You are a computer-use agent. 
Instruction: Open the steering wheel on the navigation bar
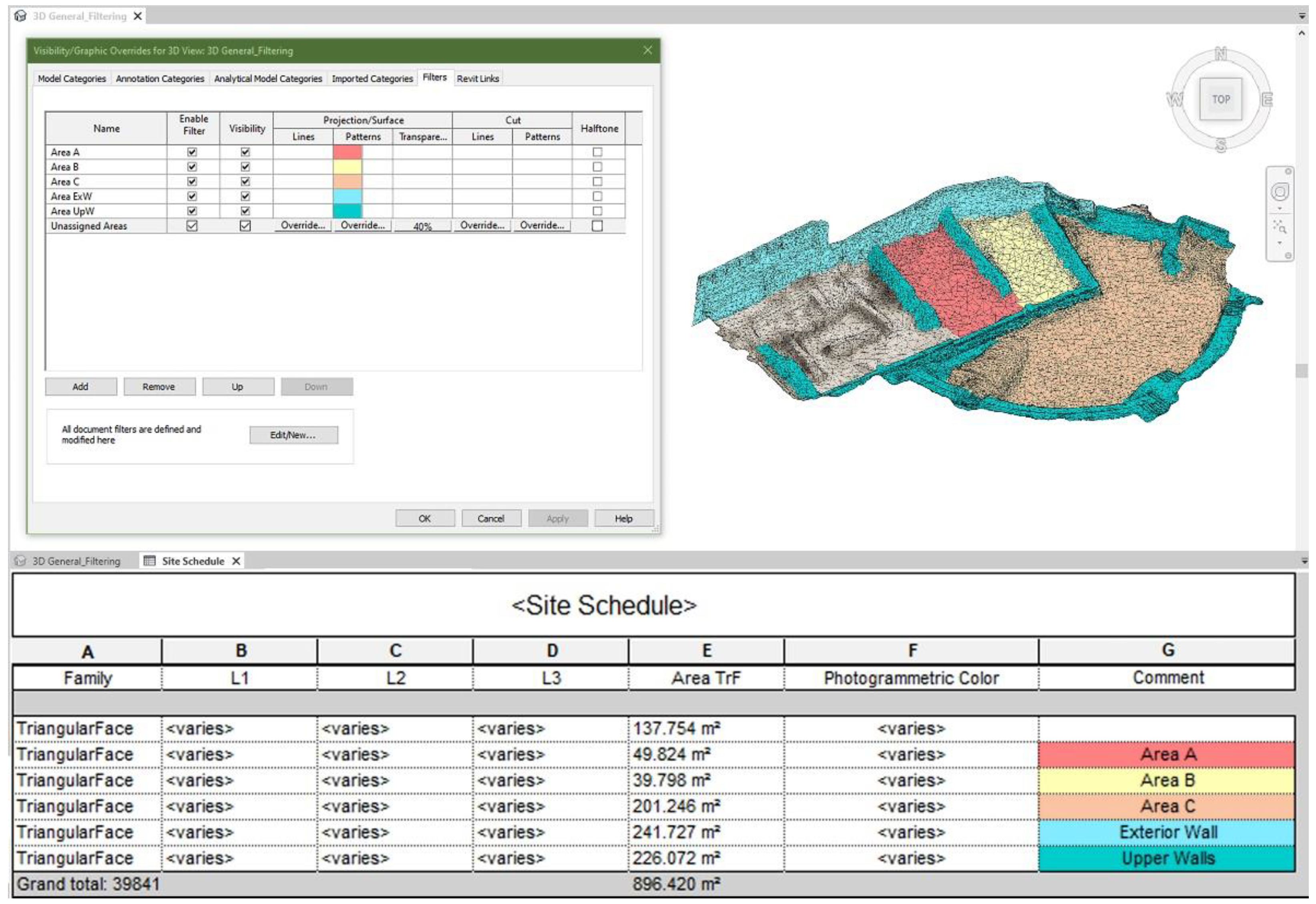[1280, 191]
